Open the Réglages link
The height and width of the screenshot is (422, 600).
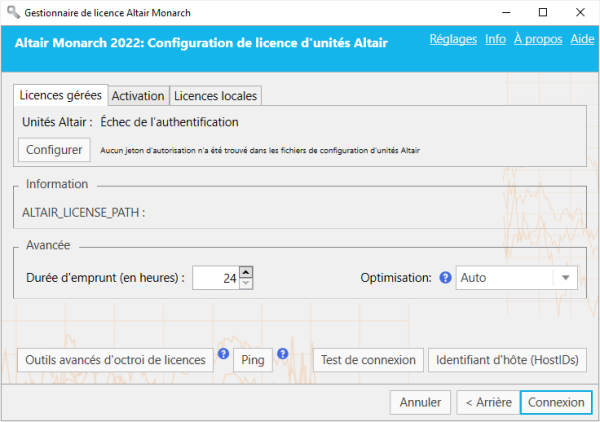tap(453, 39)
